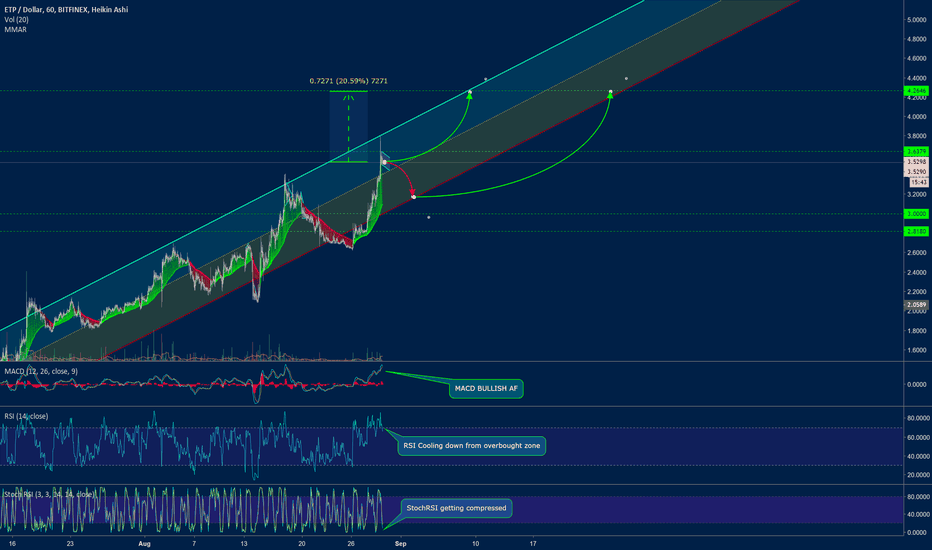This screenshot has width=932, height=550.
Task: Select the MMAR indicator label
Action: tap(15, 29)
